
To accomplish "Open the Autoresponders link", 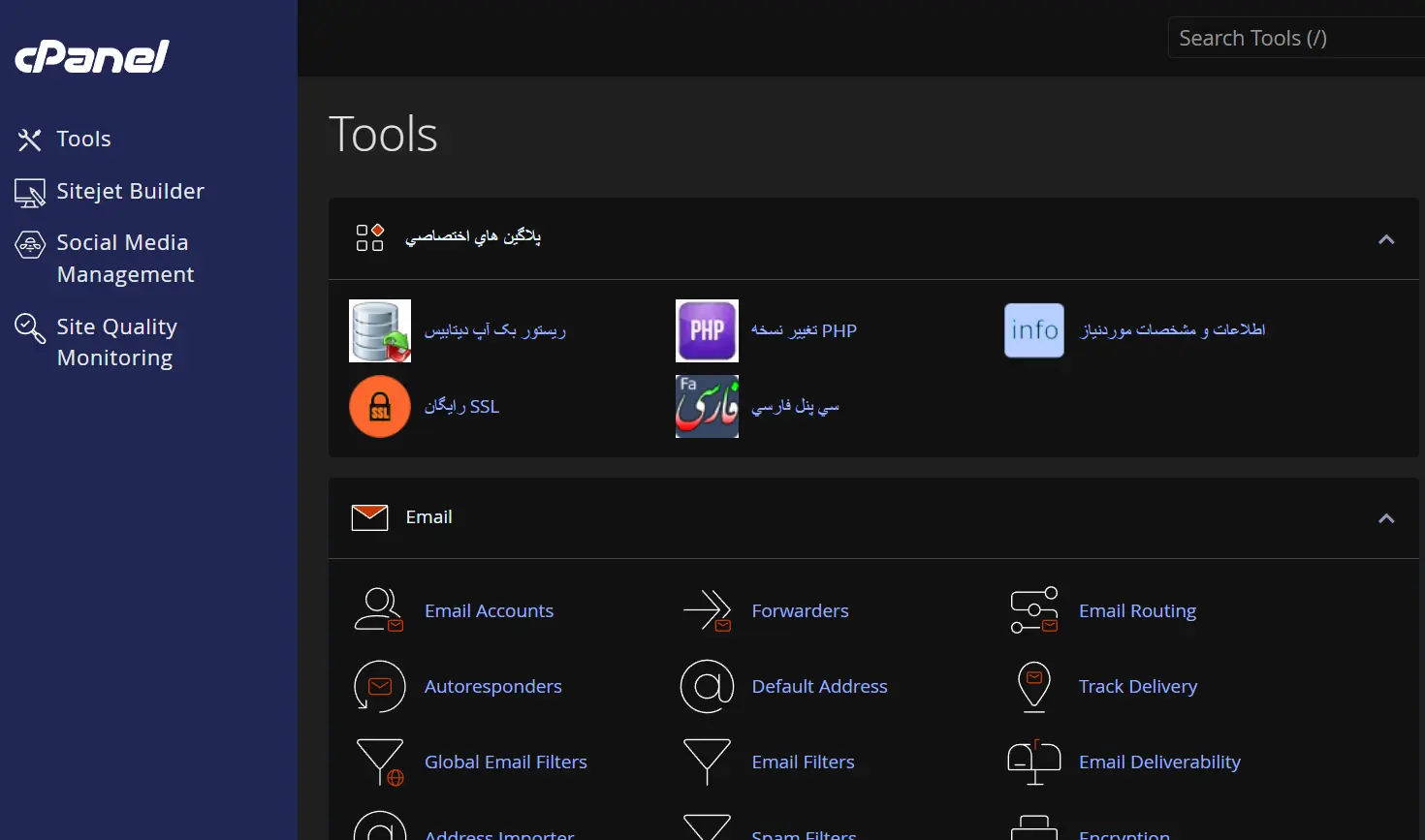I will (x=492, y=686).
